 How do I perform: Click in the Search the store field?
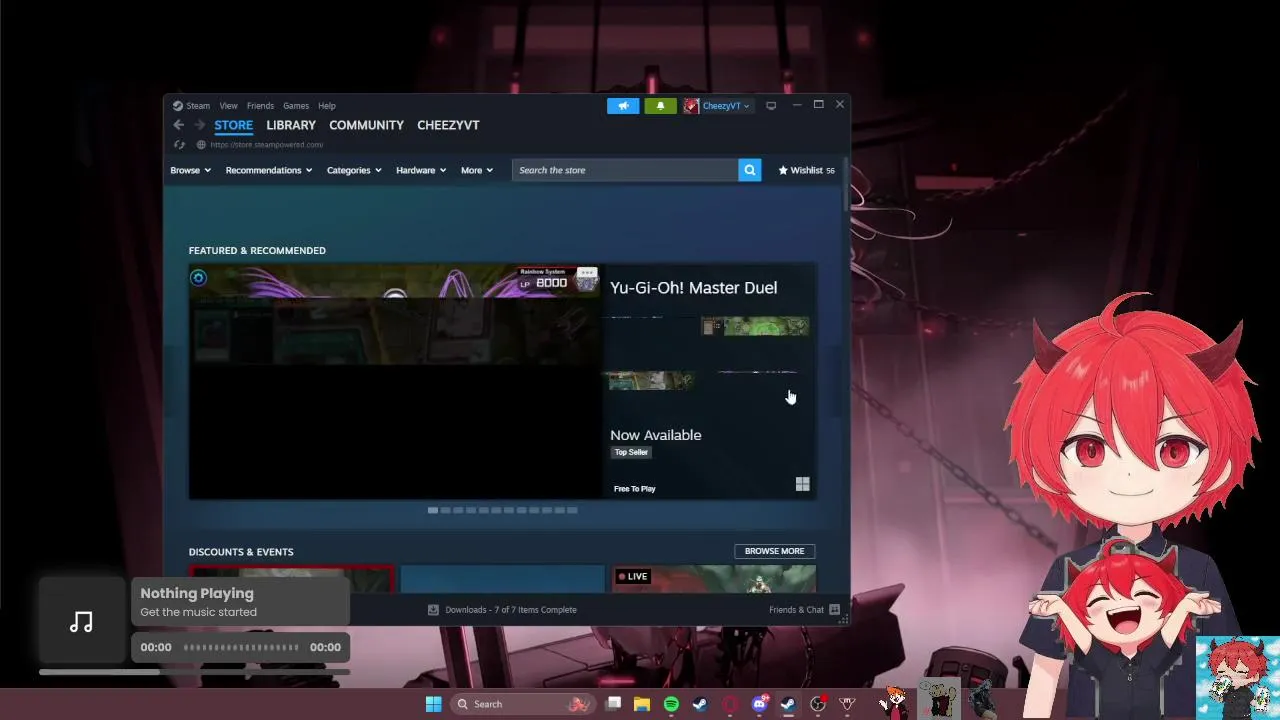click(625, 170)
